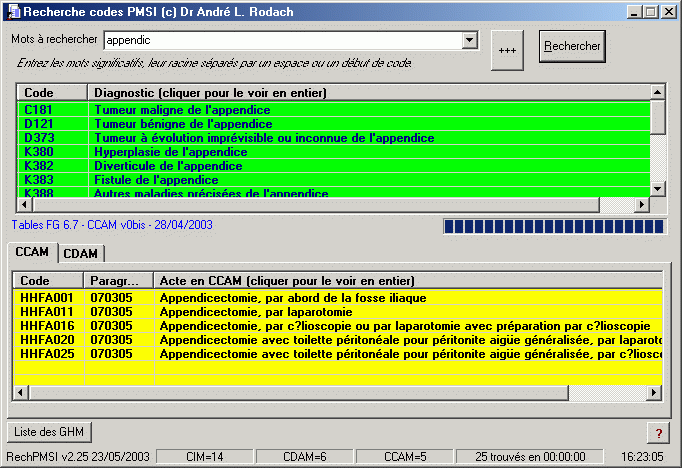Click the blue progress bar
The width and height of the screenshot is (682, 468).
pos(555,226)
